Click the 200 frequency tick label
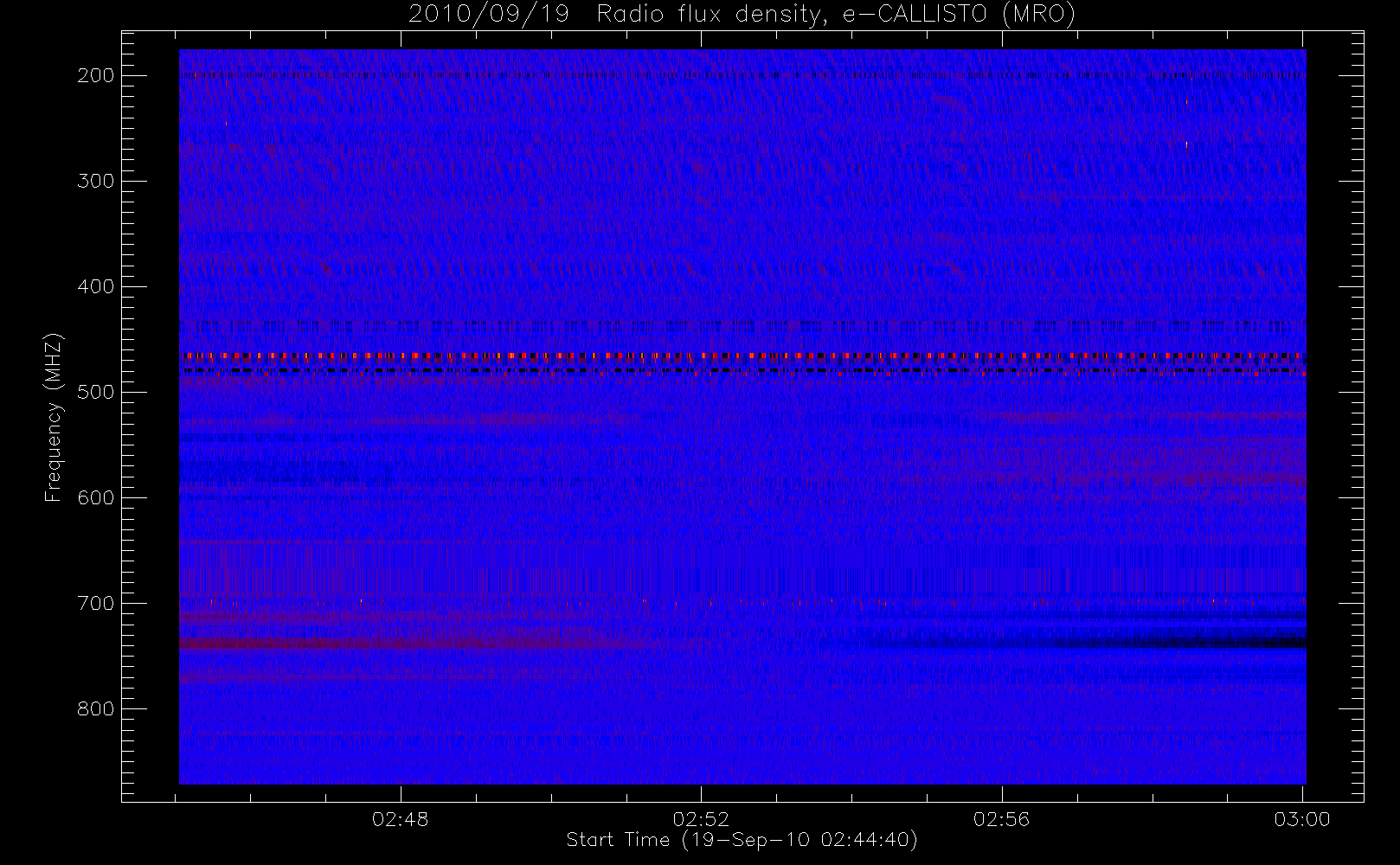The height and width of the screenshot is (865, 1400). (x=96, y=75)
